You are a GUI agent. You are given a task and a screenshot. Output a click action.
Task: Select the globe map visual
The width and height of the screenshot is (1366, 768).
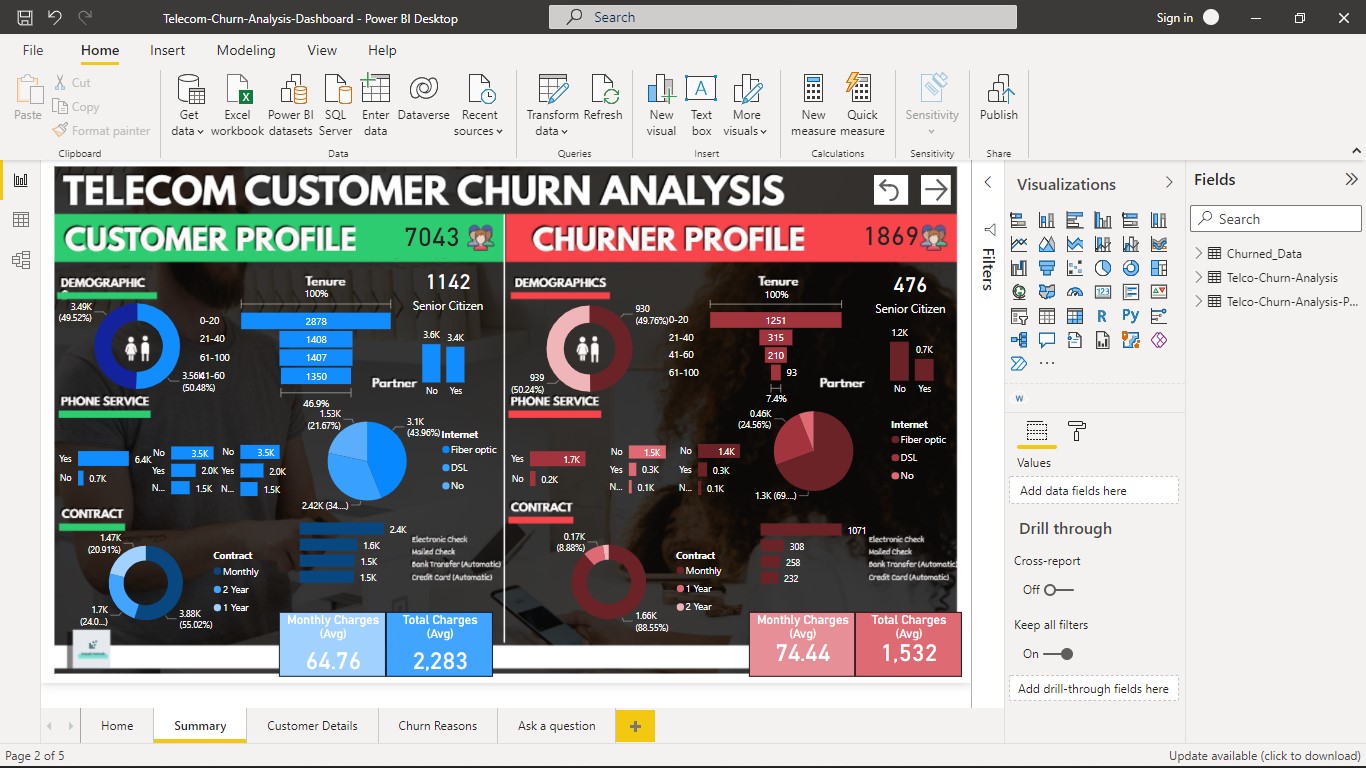pyautogui.click(x=1019, y=292)
